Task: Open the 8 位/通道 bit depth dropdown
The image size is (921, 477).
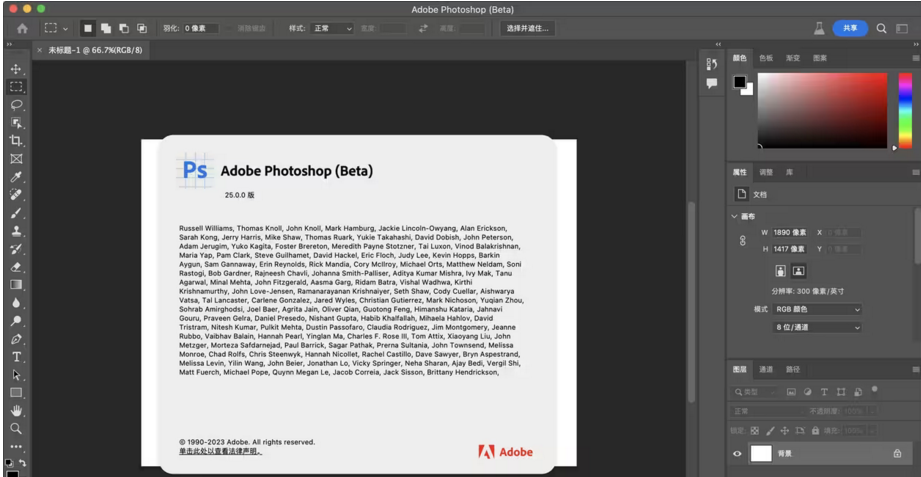Action: pos(817,327)
